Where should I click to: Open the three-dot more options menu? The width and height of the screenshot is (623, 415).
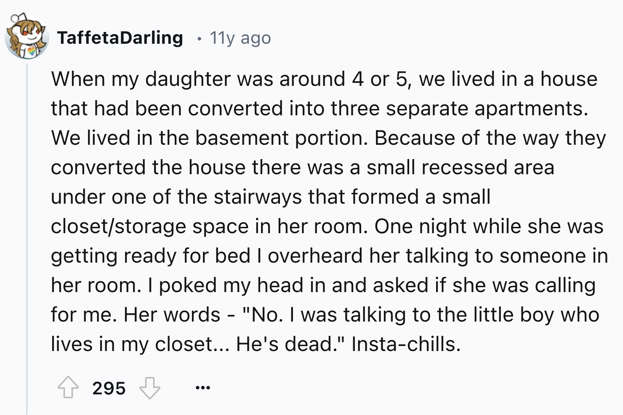[x=203, y=387]
